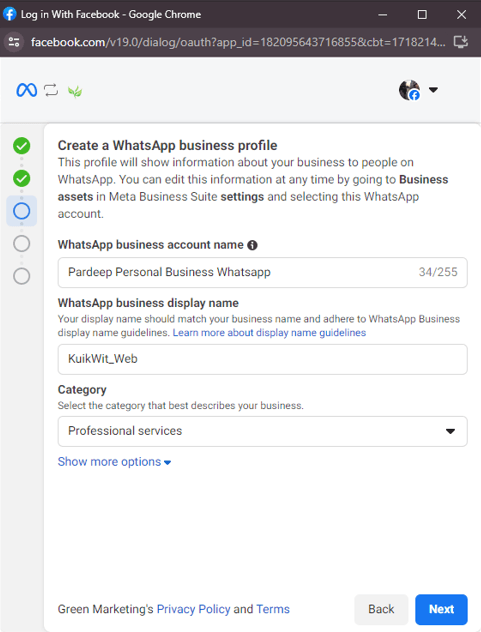Image resolution: width=481 pixels, height=632 pixels.
Task: Select the fourth step circle
Action: (x=22, y=243)
